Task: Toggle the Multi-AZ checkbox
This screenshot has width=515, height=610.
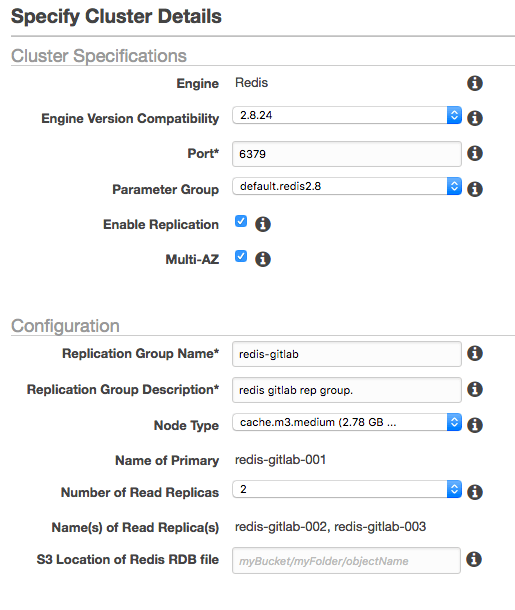Action: click(x=241, y=256)
